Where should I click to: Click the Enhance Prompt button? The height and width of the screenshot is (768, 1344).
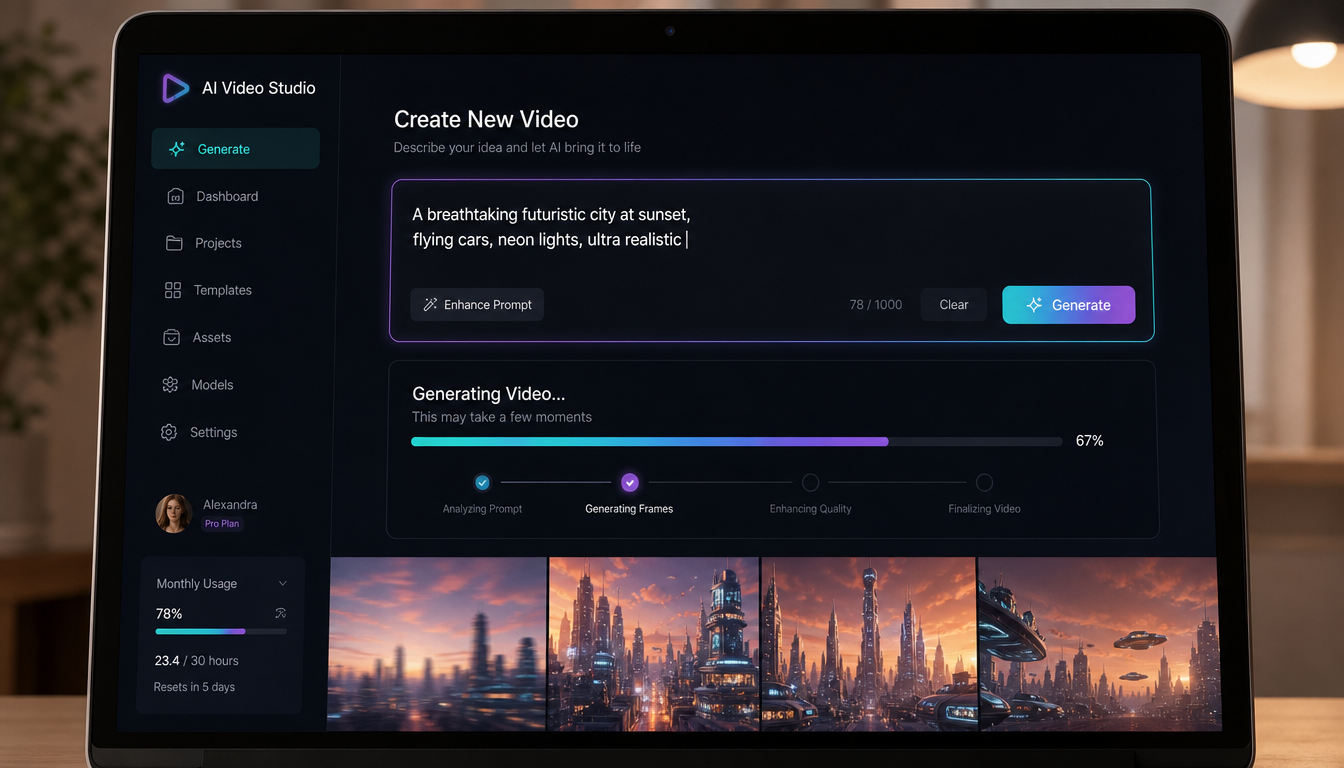tap(477, 305)
